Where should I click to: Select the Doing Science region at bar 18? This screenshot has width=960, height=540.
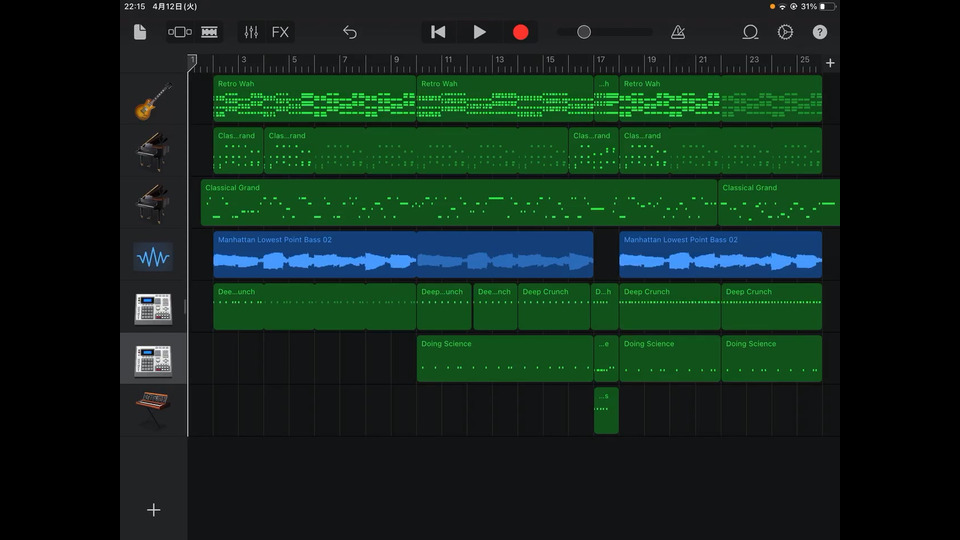click(670, 359)
